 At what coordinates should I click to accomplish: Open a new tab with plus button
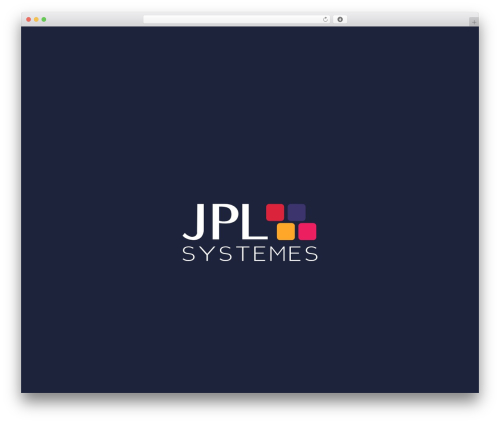474,22
